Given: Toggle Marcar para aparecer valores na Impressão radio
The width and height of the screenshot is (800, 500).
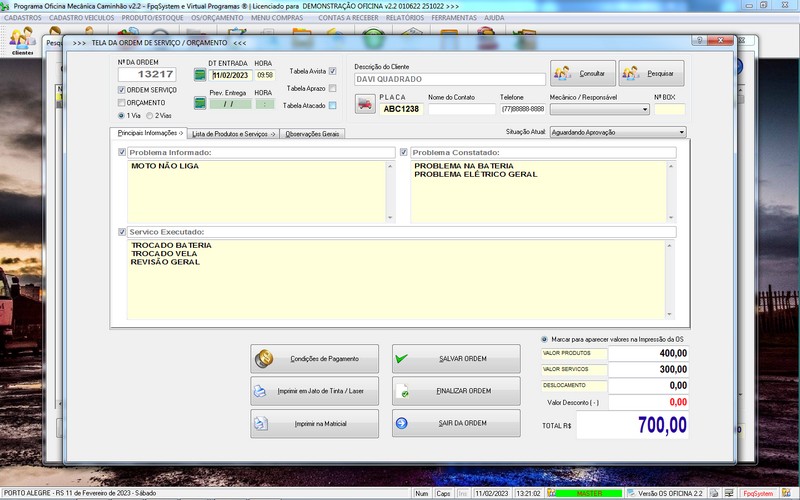Looking at the screenshot, I should (x=544, y=339).
